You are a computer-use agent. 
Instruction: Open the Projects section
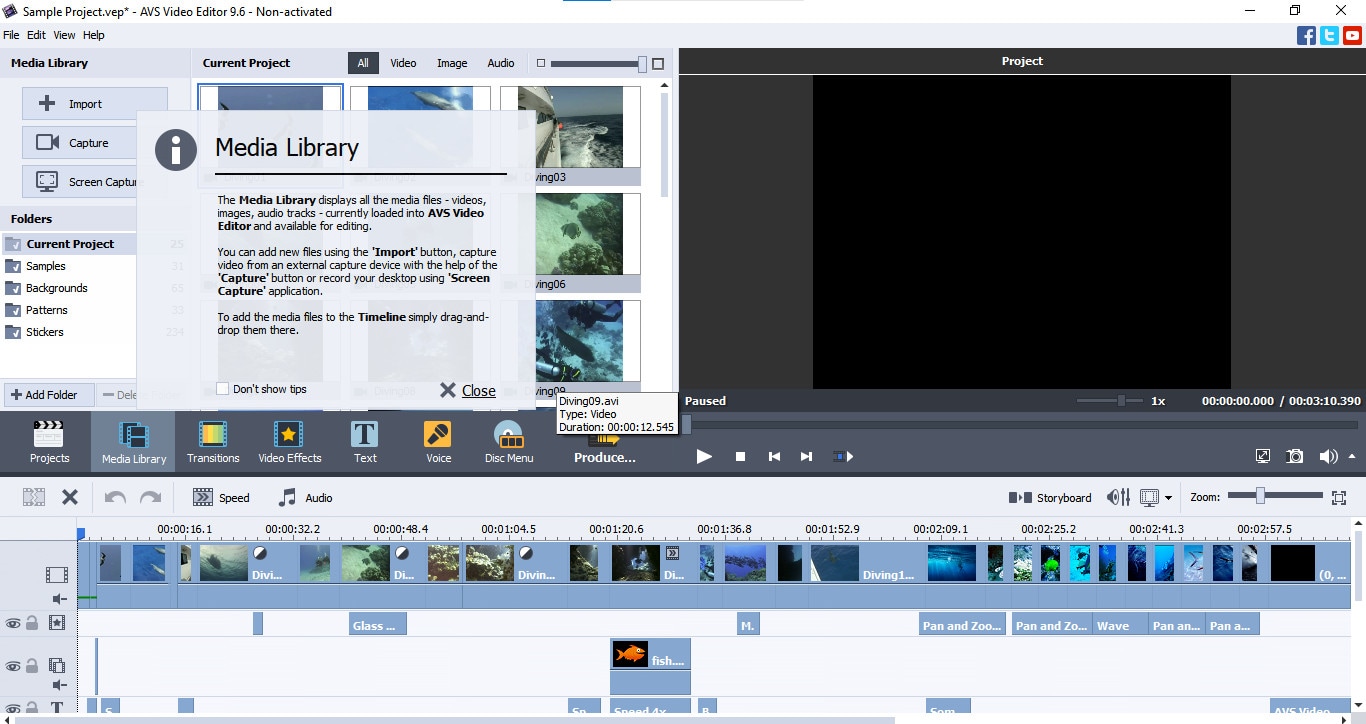pyautogui.click(x=49, y=442)
